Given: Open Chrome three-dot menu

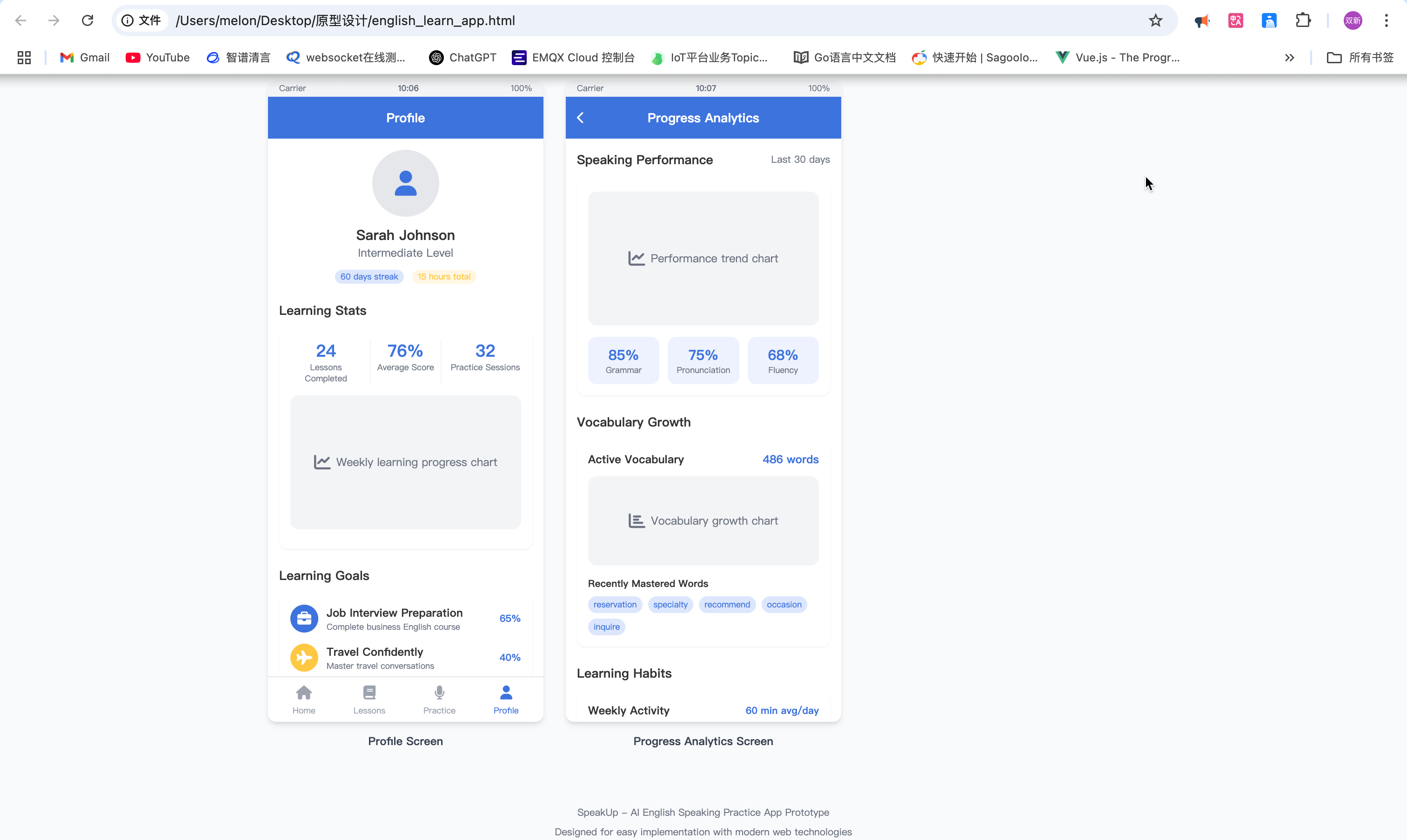Looking at the screenshot, I should [1387, 21].
